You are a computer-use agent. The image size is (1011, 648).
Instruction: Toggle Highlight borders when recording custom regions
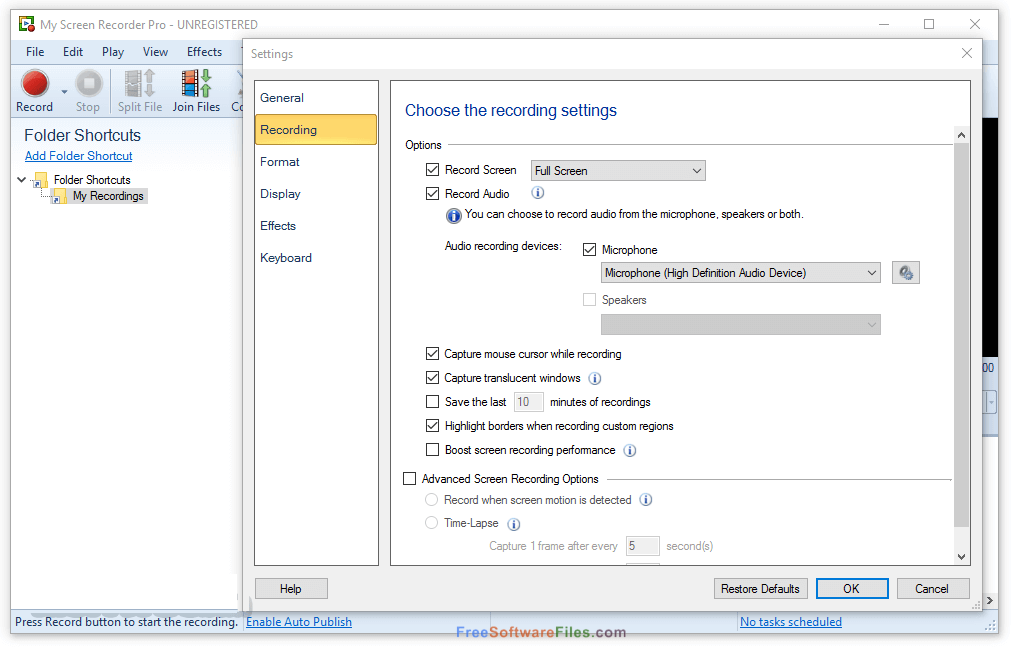click(432, 426)
